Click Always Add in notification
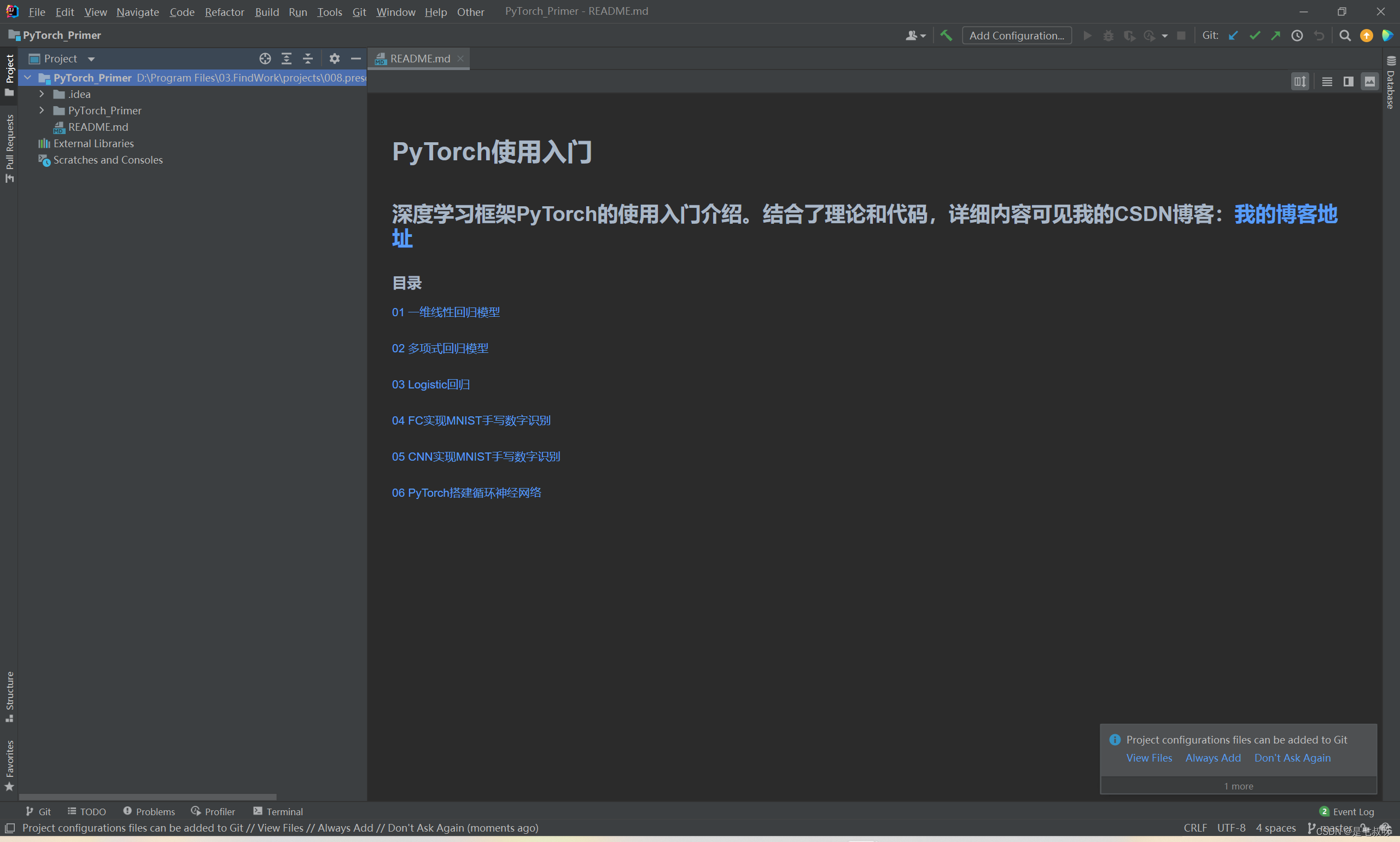The height and width of the screenshot is (842, 1400). [x=1213, y=757]
